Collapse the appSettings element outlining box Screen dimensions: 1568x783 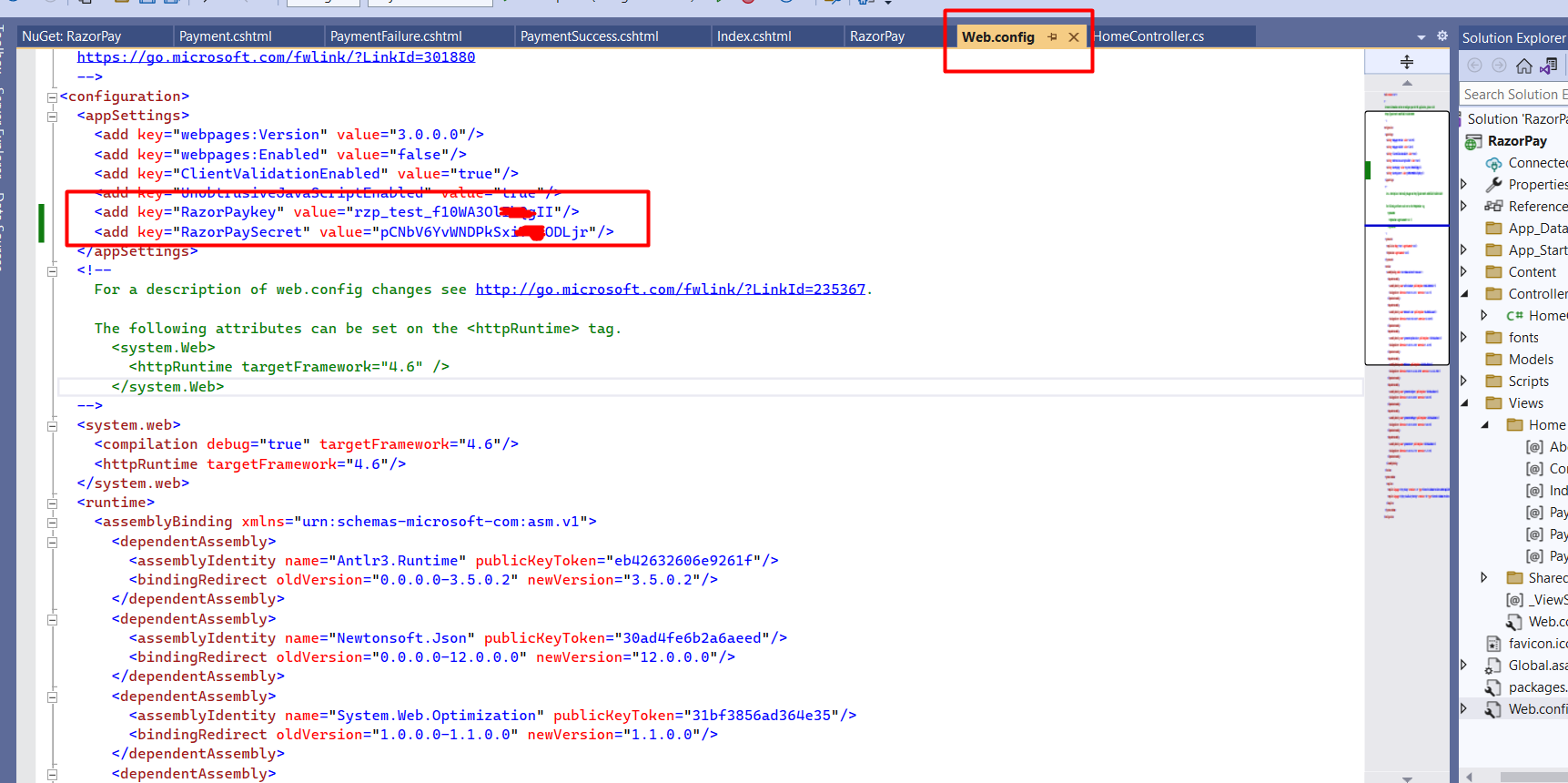tap(52, 117)
